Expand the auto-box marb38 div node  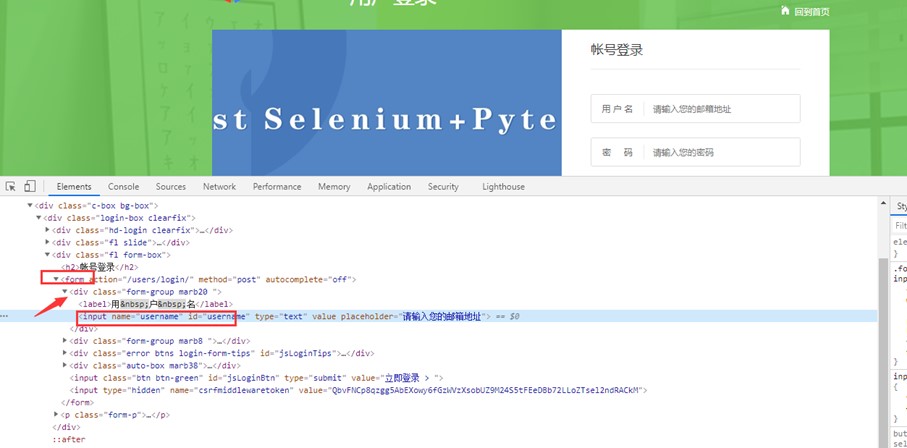65,365
